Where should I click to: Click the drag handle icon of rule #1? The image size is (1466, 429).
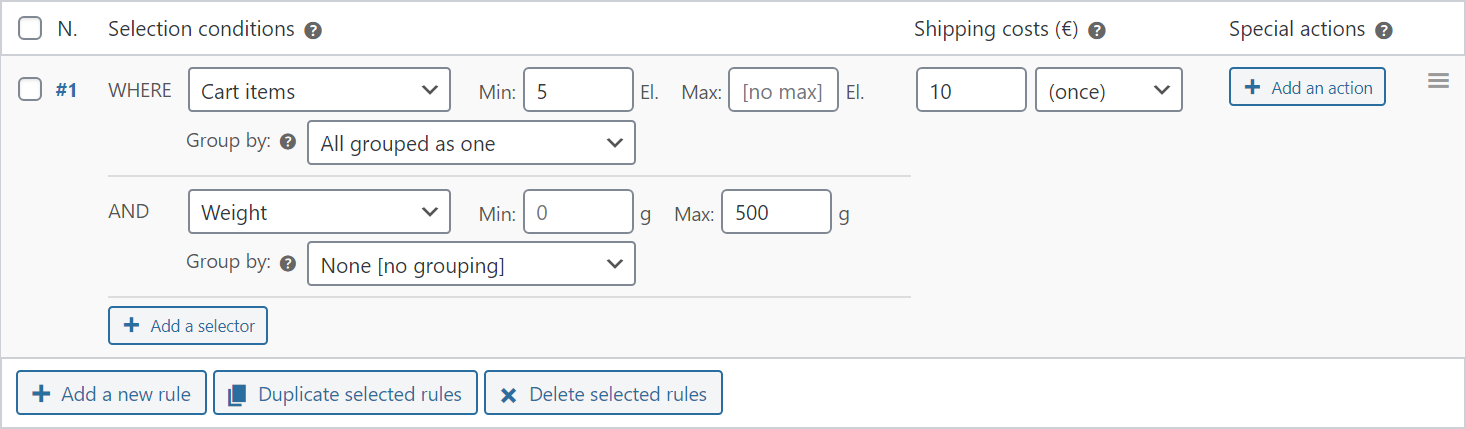pyautogui.click(x=1438, y=81)
